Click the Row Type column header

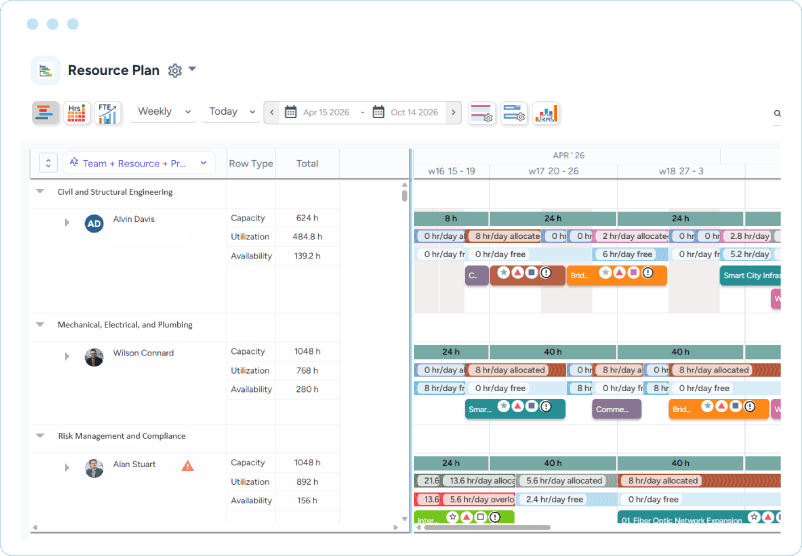click(x=251, y=164)
